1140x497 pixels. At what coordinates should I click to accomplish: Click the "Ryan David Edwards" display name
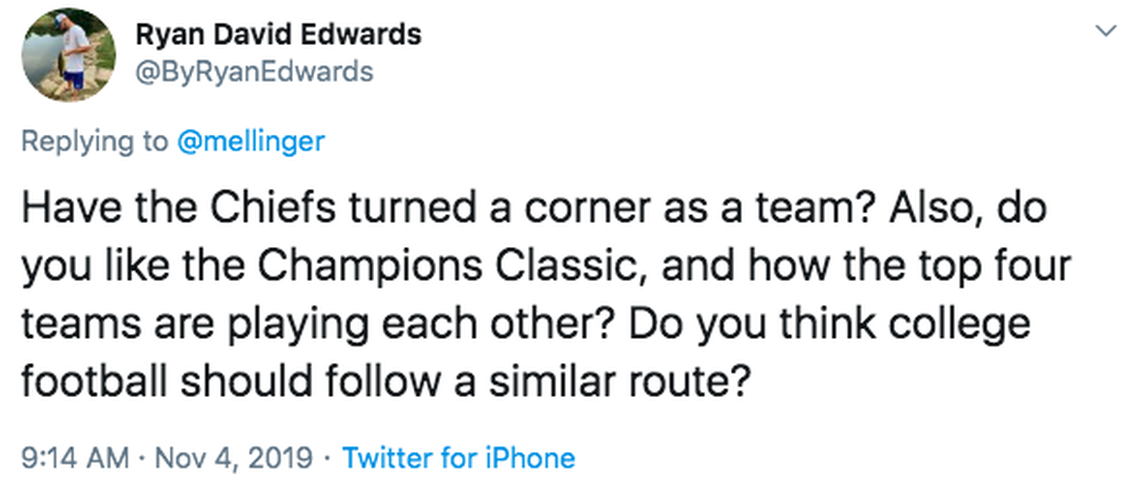coord(278,35)
